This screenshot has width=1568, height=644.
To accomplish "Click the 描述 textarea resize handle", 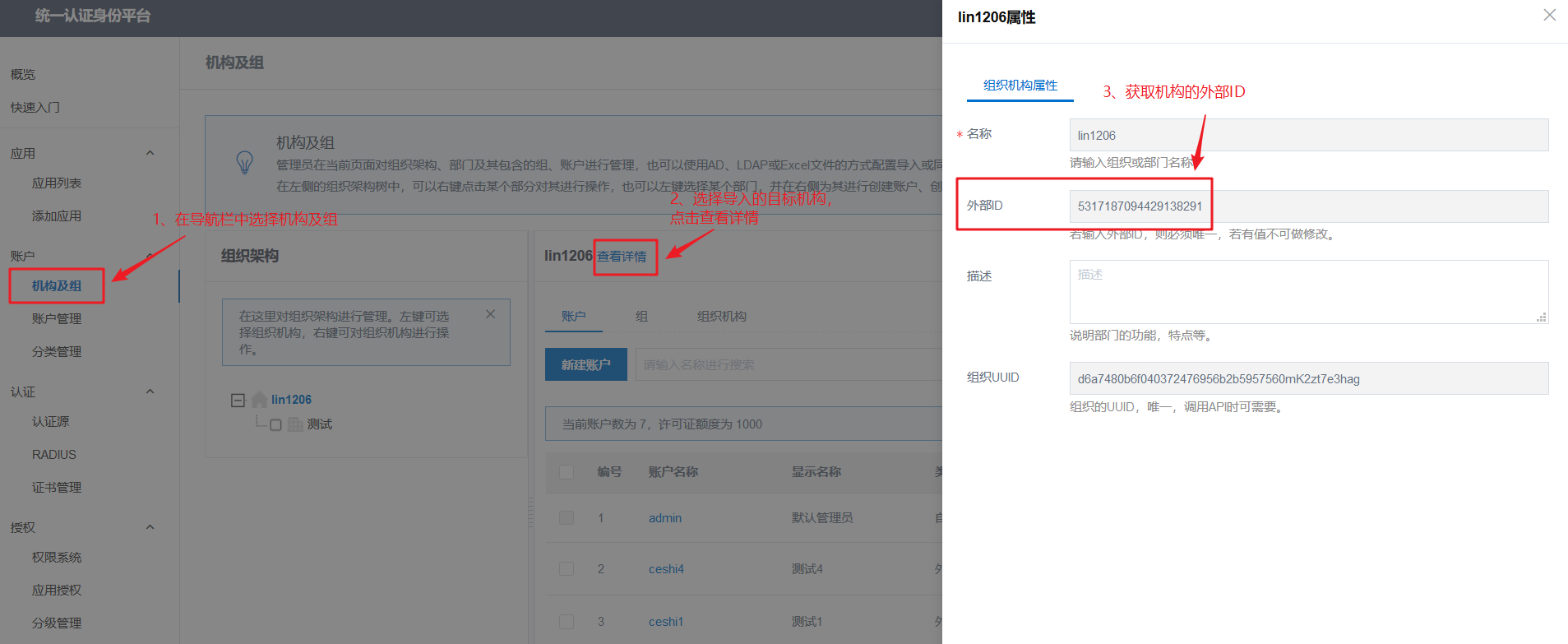I will pos(1542,317).
